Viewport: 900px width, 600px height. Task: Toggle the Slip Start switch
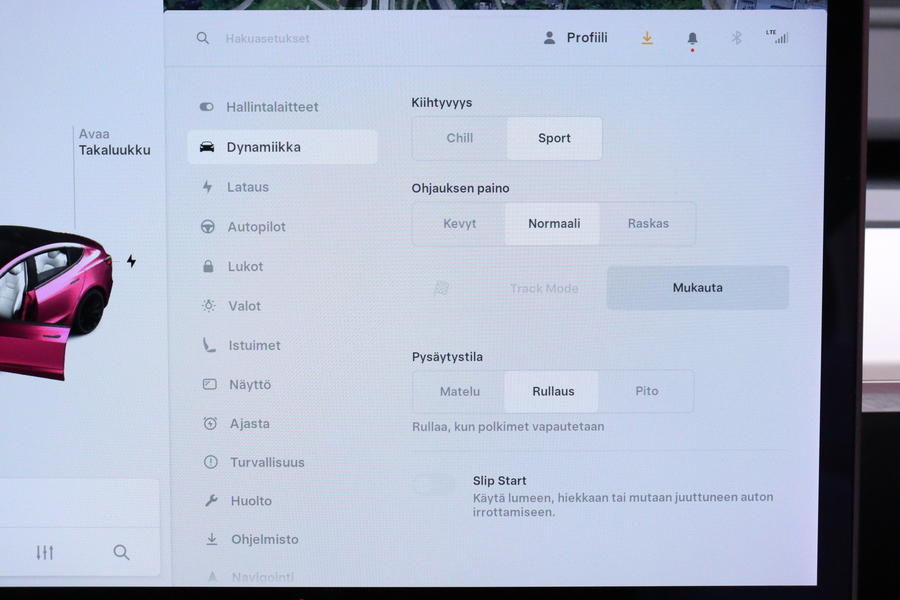(x=434, y=485)
